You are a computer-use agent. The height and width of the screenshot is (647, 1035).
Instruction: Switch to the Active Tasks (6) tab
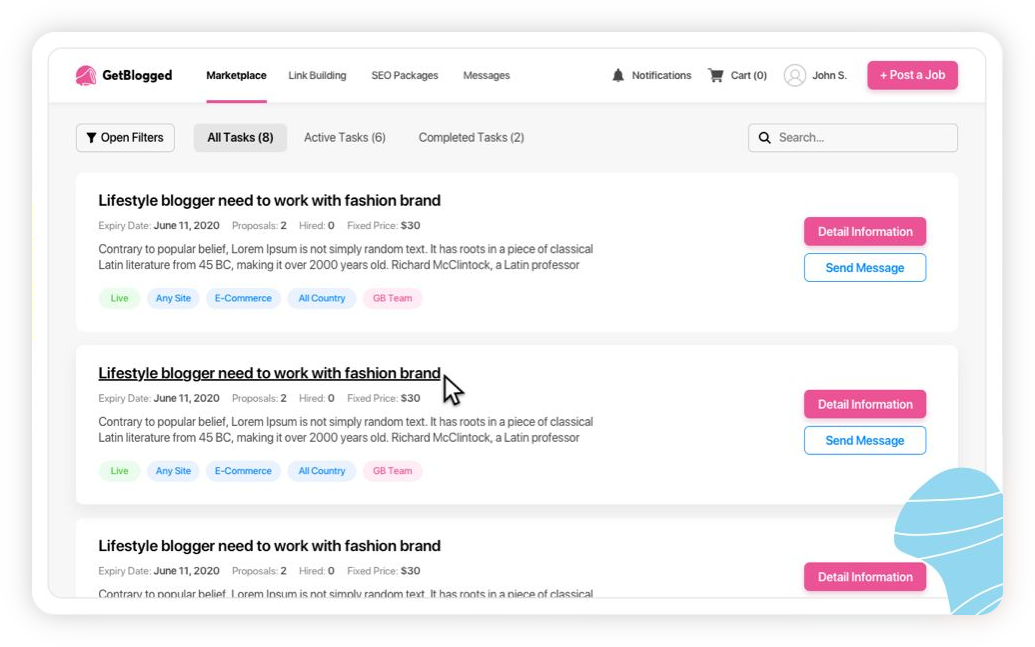(x=345, y=137)
